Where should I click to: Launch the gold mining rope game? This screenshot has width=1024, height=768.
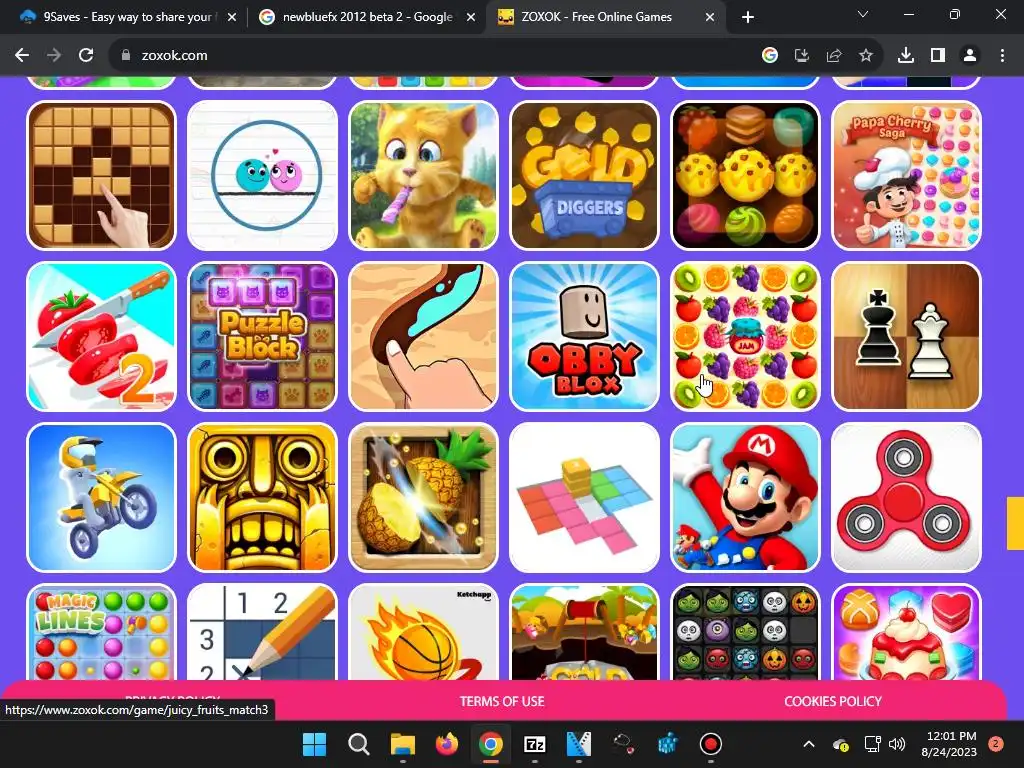click(584, 632)
